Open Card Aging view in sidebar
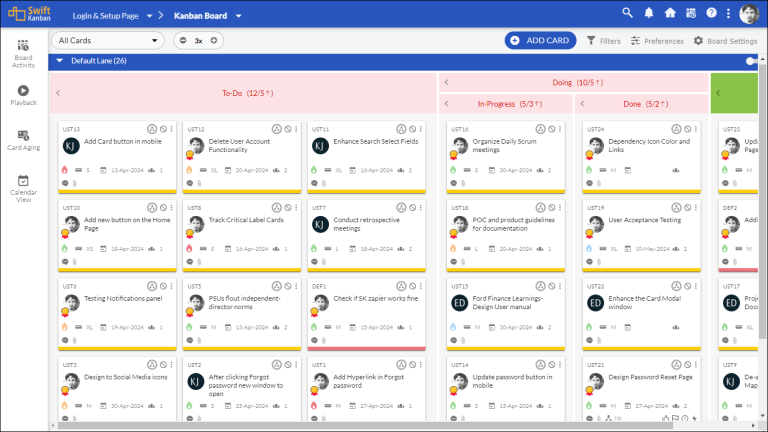 pos(23,140)
